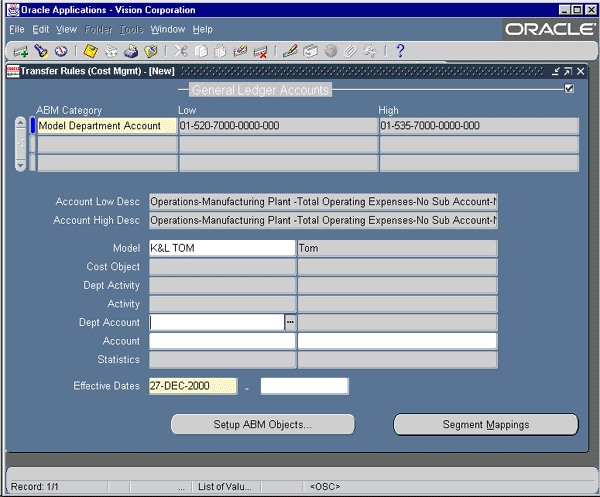Viewport: 600px width, 497px height.
Task: Click the Model Department Account category cell
Action: pyautogui.click(x=106, y=126)
